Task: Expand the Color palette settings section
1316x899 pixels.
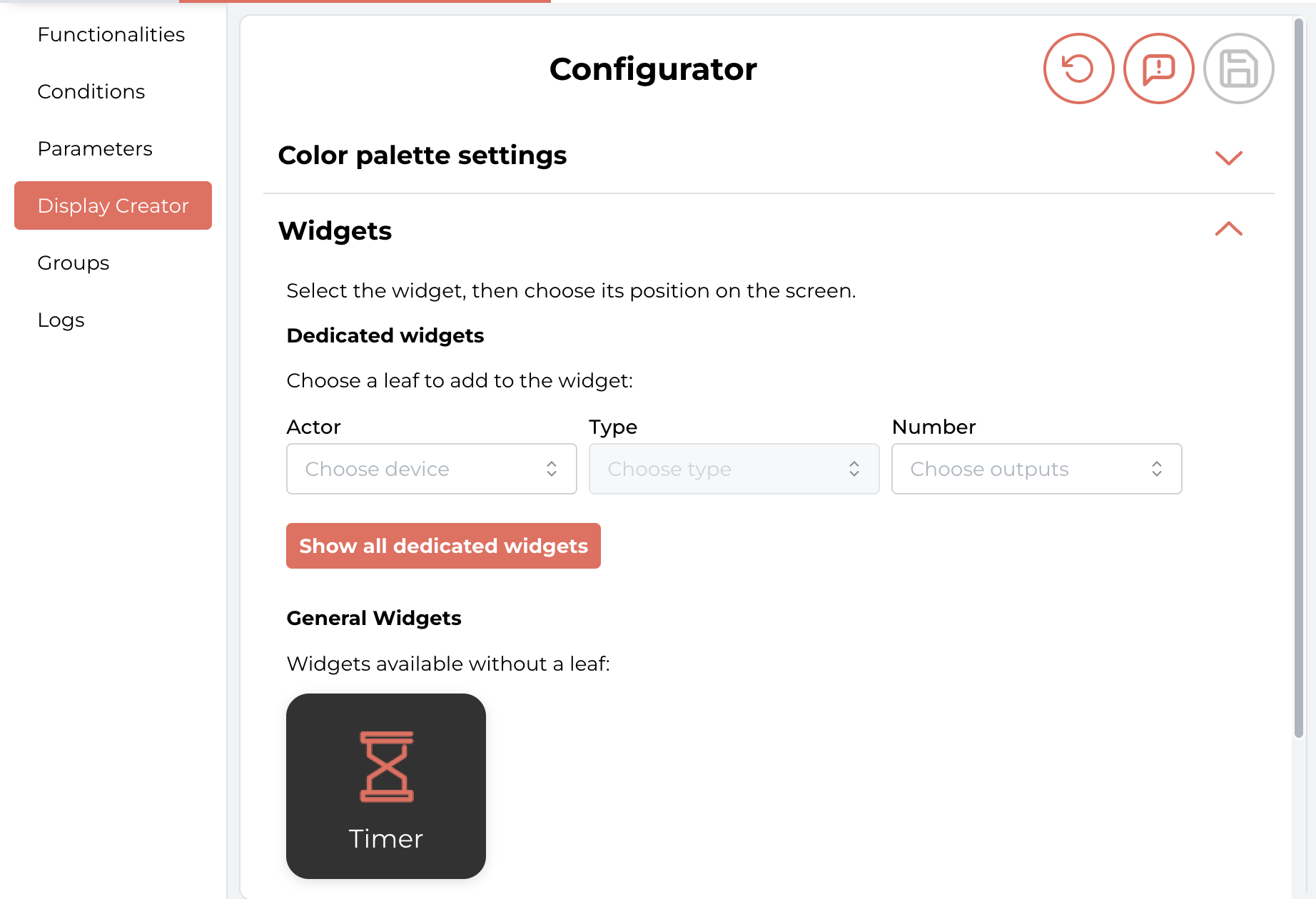Action: pos(1229,157)
